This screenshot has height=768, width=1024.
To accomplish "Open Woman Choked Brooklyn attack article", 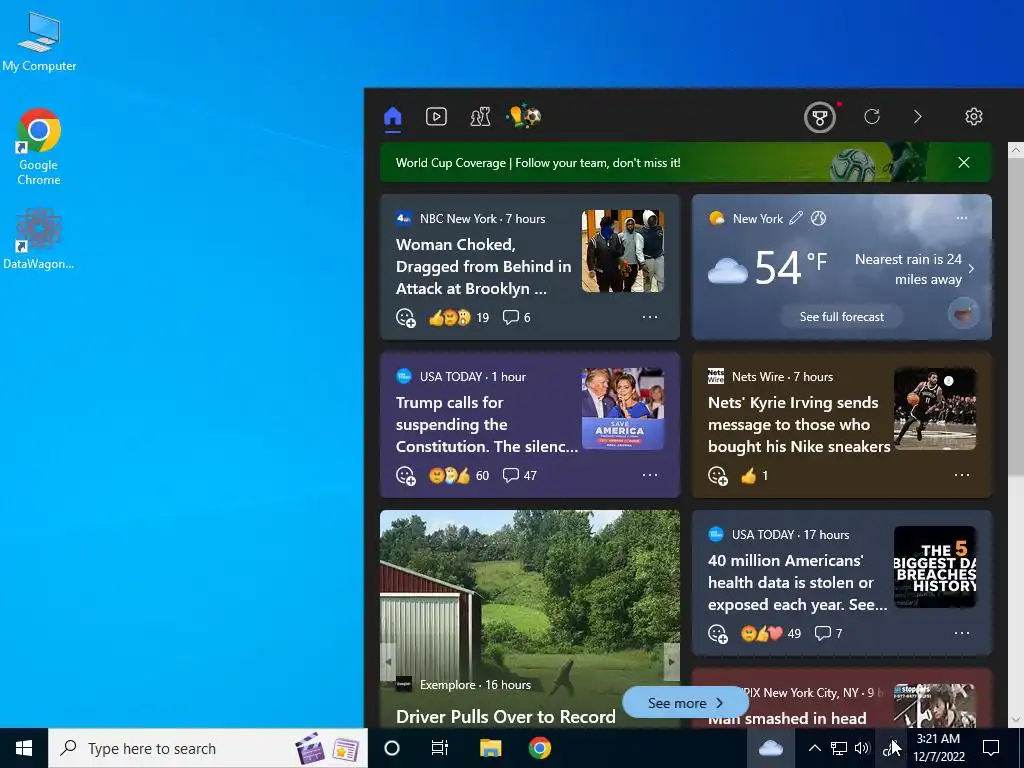I will tap(483, 266).
